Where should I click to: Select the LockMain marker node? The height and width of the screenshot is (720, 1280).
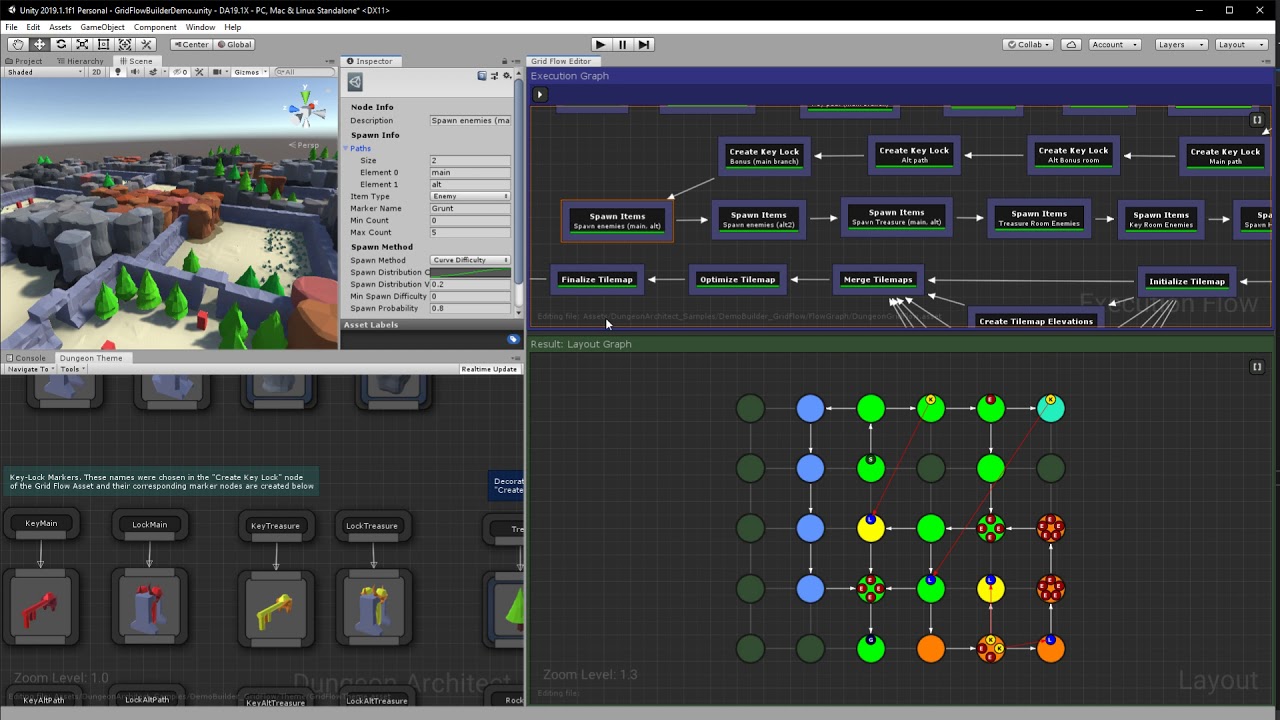[x=150, y=524]
